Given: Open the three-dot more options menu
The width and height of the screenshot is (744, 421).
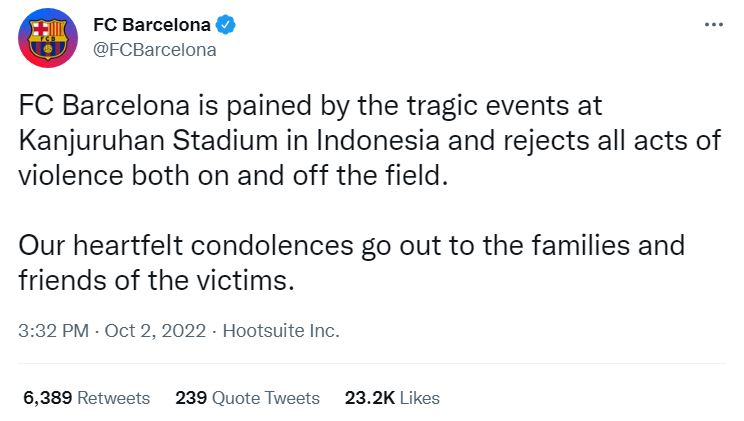Looking at the screenshot, I should pyautogui.click(x=714, y=25).
